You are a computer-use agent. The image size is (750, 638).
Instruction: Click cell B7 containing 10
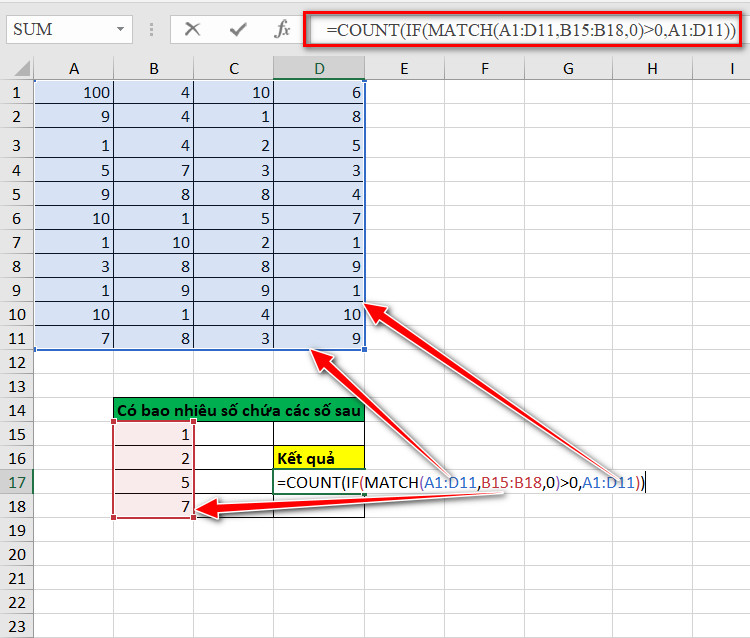[154, 242]
